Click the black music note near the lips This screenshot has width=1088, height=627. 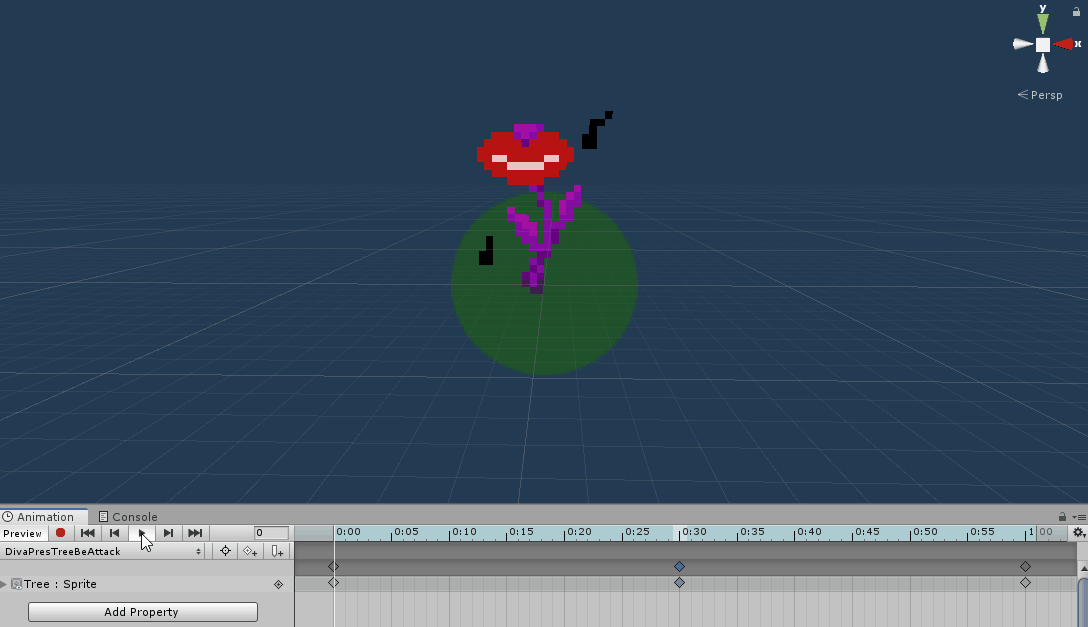point(595,131)
